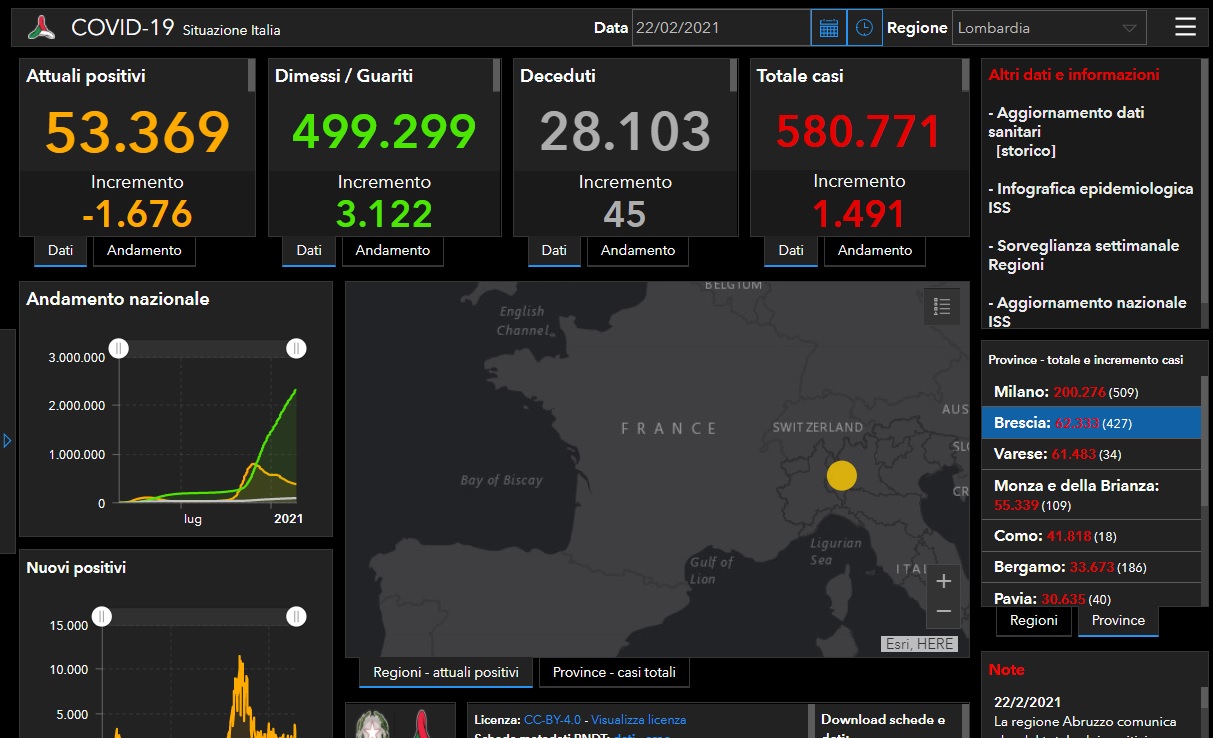Zoom out on the map
The width and height of the screenshot is (1213, 738).
coord(943,611)
